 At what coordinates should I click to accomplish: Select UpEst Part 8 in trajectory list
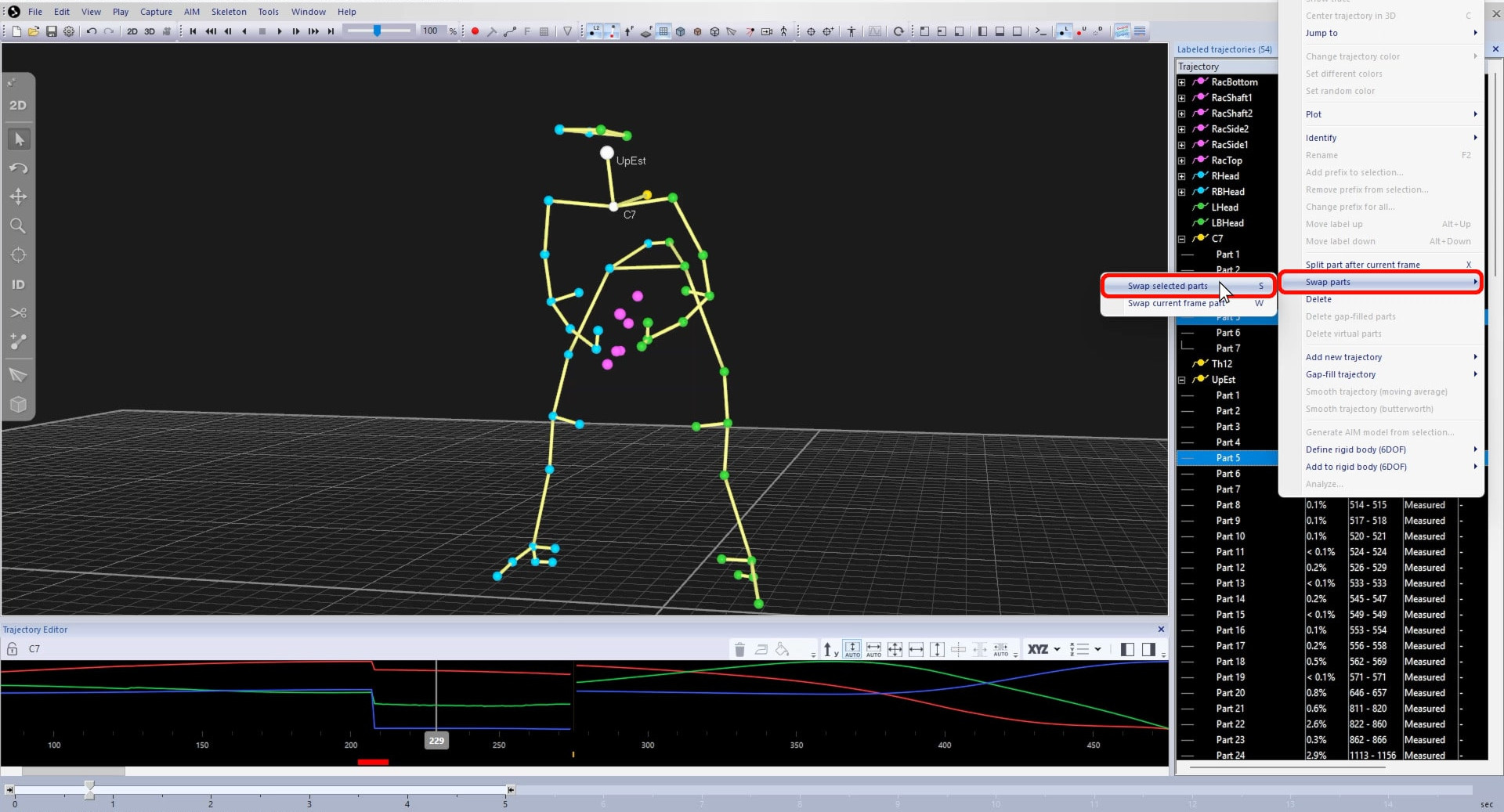tap(1227, 505)
